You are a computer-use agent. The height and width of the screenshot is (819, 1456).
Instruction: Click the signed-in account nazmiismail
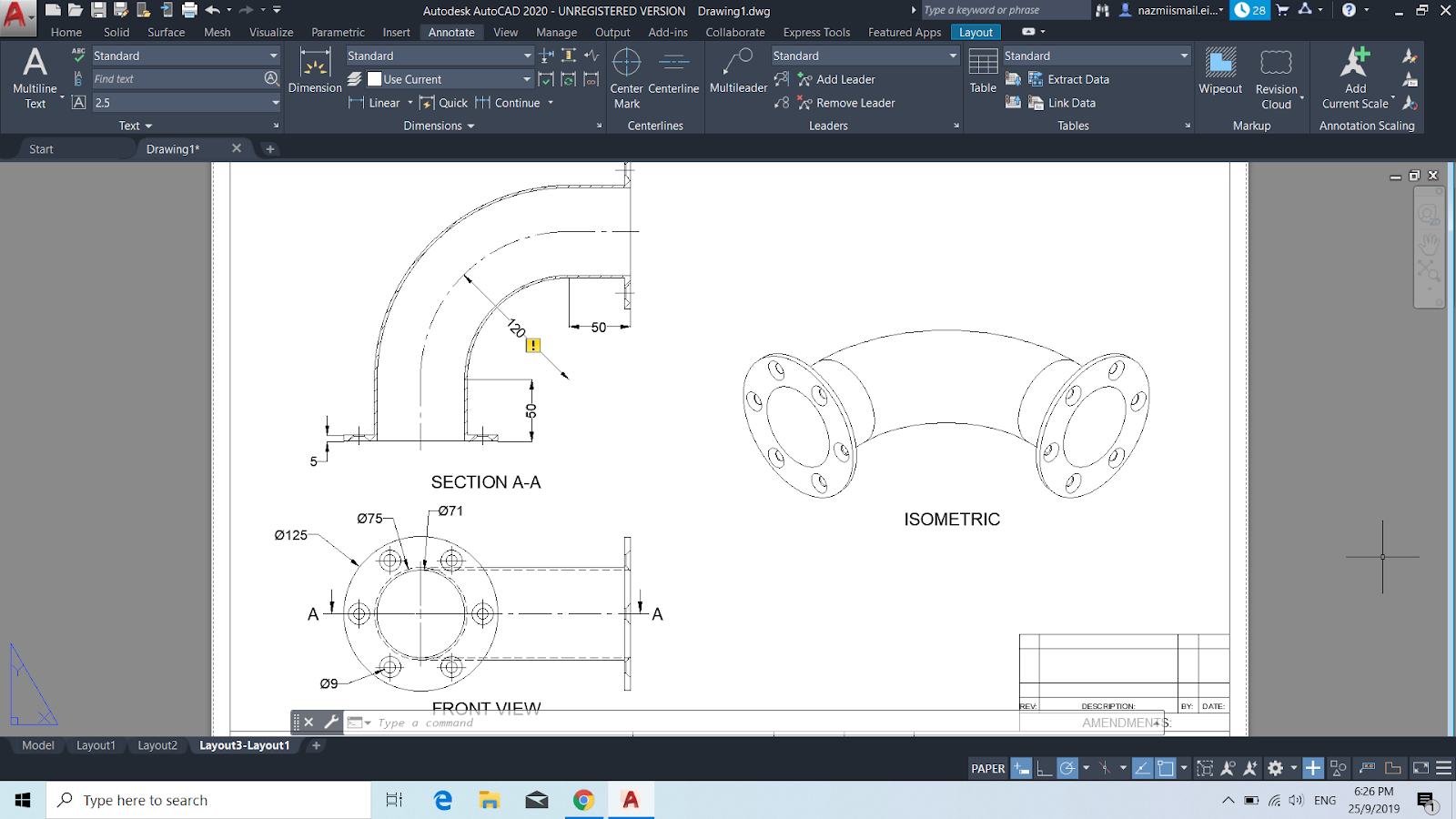coord(1173,10)
